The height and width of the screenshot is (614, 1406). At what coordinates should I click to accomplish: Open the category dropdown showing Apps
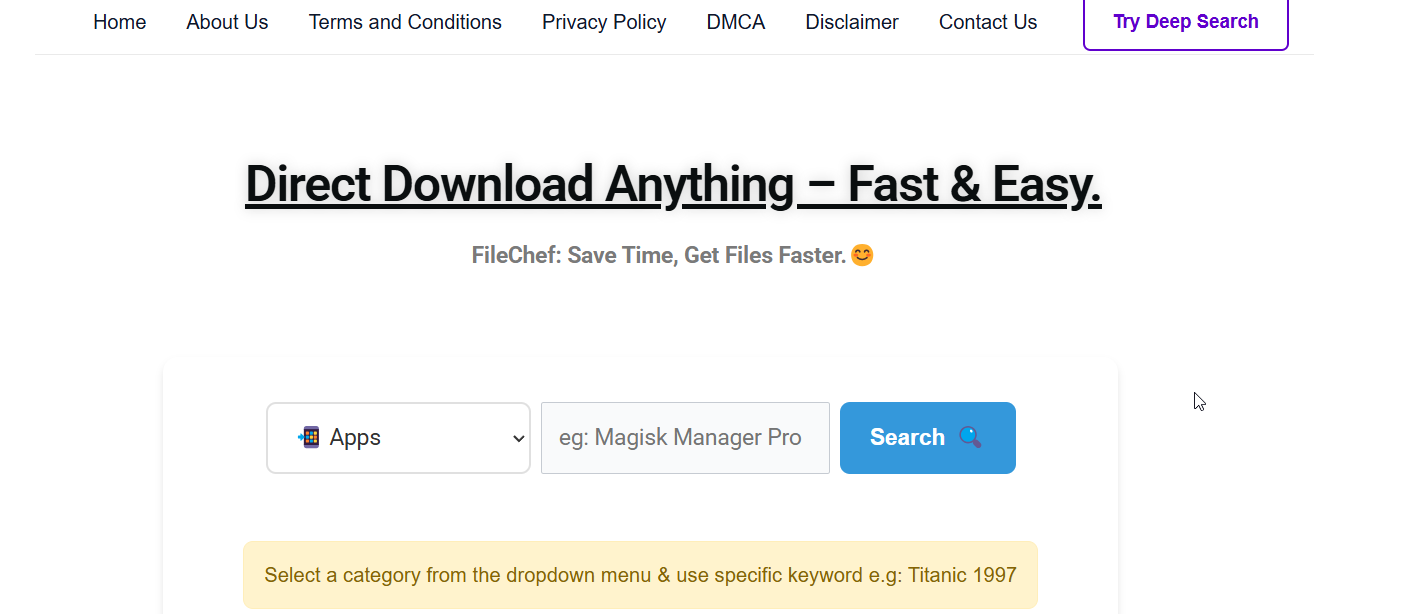398,437
